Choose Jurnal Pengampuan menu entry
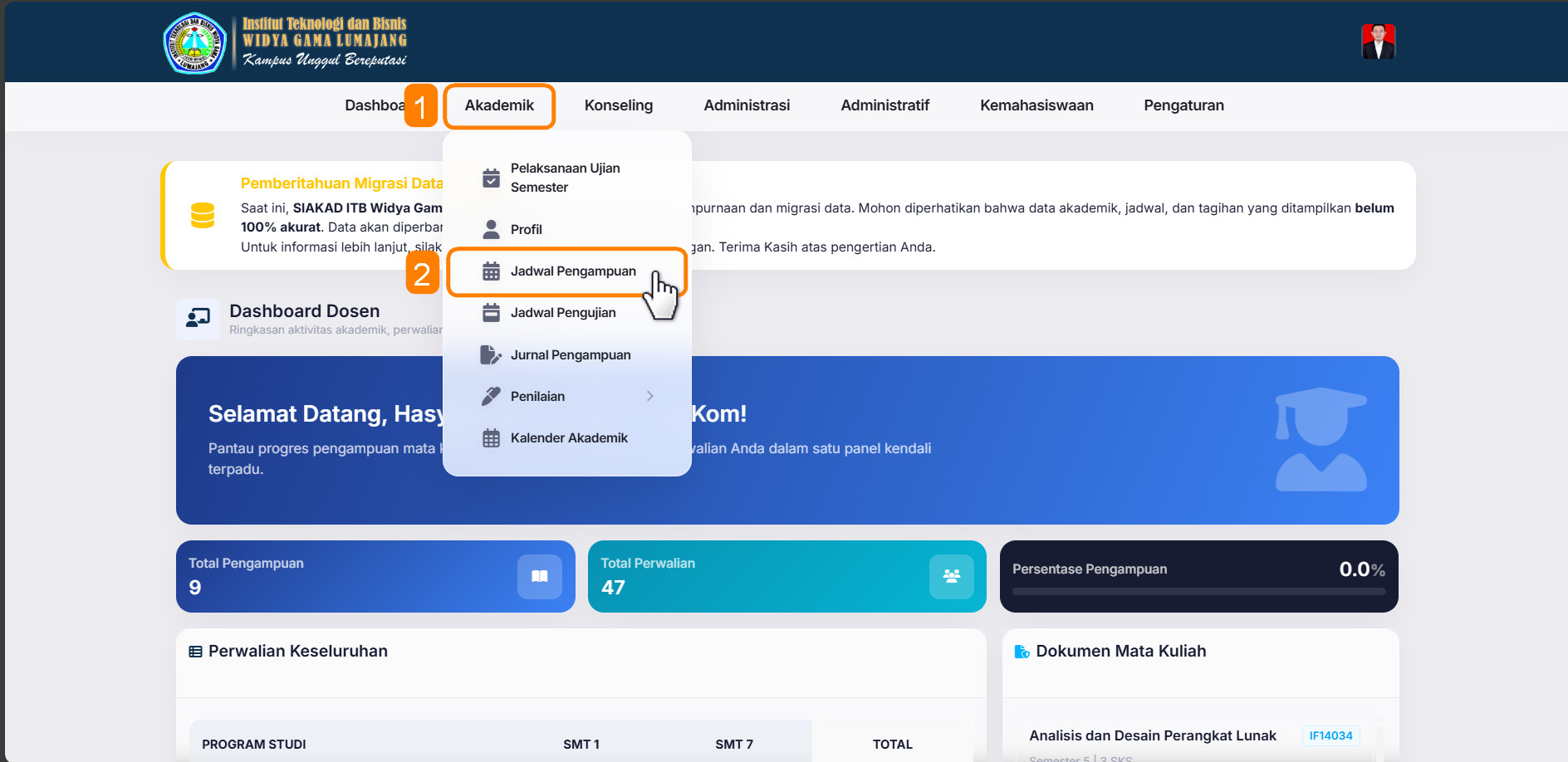Image resolution: width=1568 pixels, height=762 pixels. pyautogui.click(x=570, y=355)
